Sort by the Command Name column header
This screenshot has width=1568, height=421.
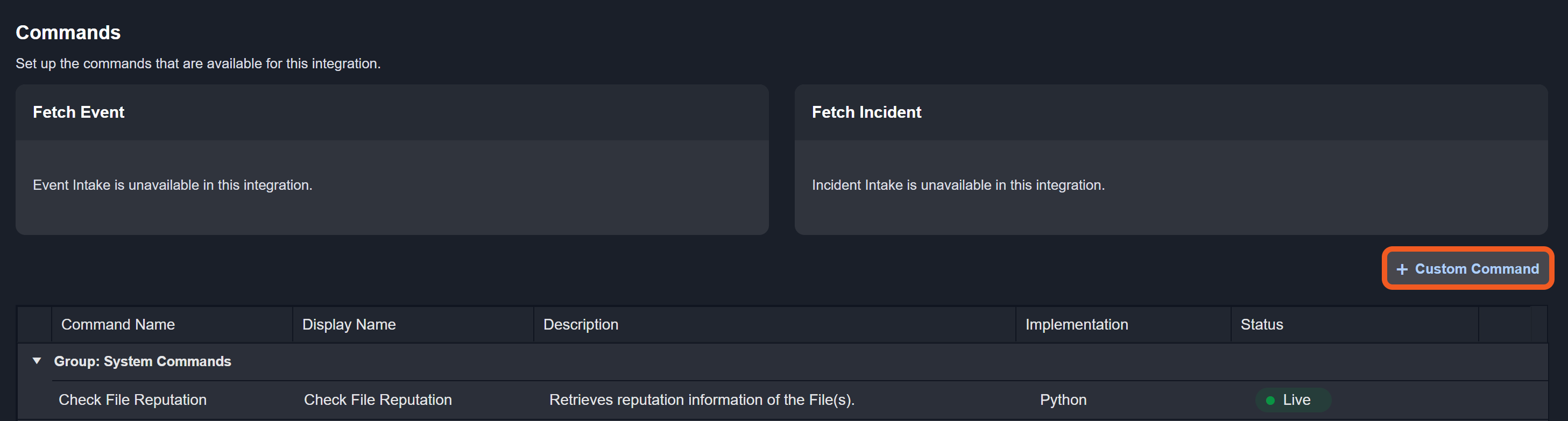118,324
